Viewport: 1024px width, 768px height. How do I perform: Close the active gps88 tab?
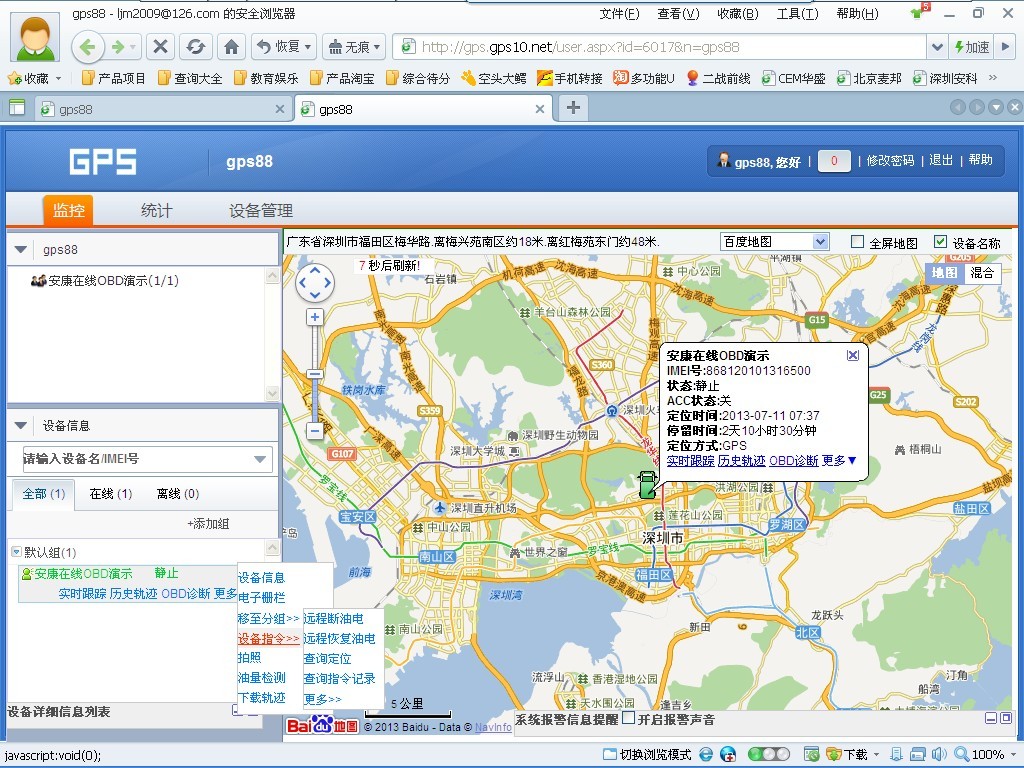click(539, 109)
